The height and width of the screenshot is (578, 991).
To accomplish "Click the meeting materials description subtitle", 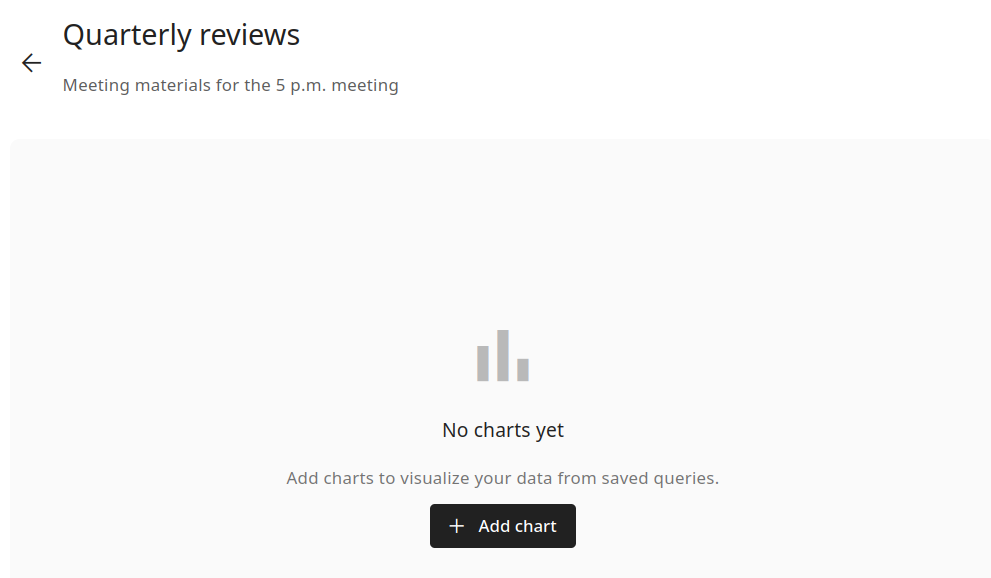I will click(230, 85).
